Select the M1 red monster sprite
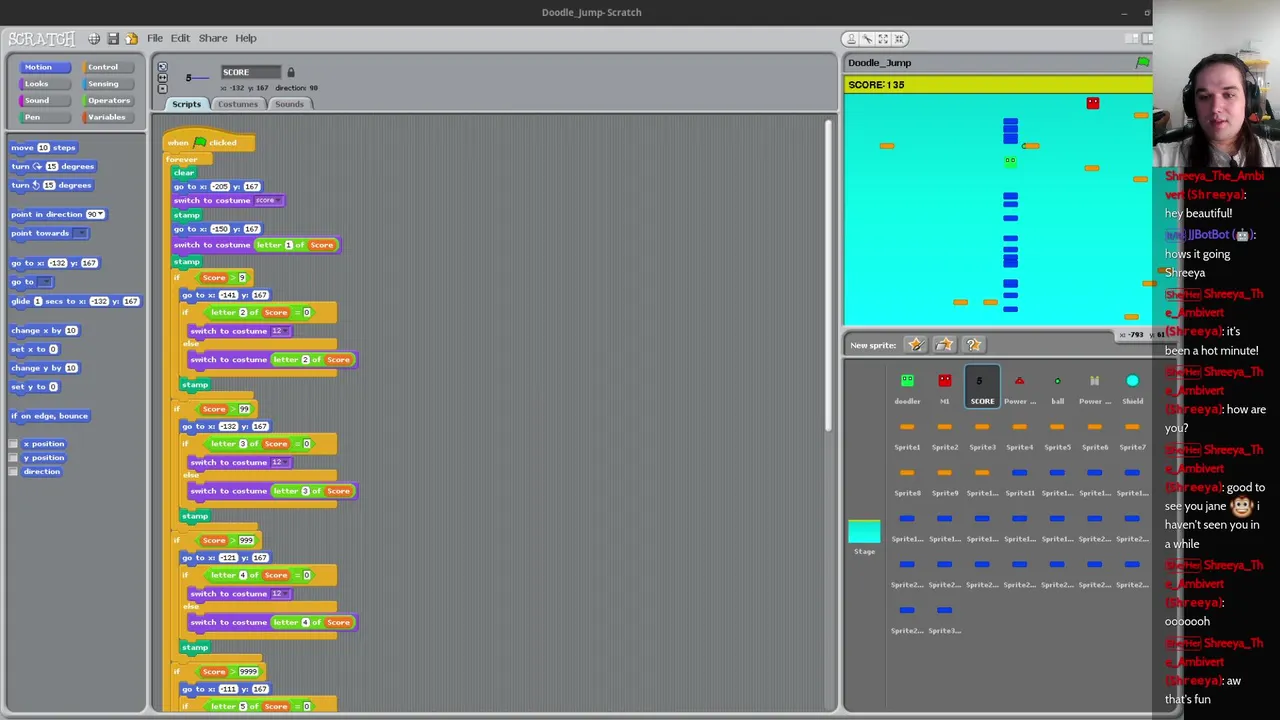Screen dimensions: 1280x720 [944, 387]
